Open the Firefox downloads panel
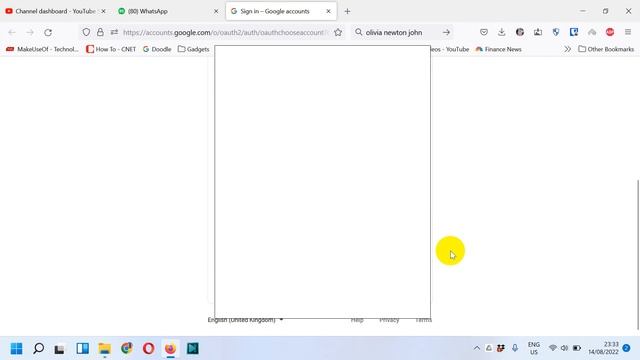The image size is (640, 360). [x=502, y=32]
